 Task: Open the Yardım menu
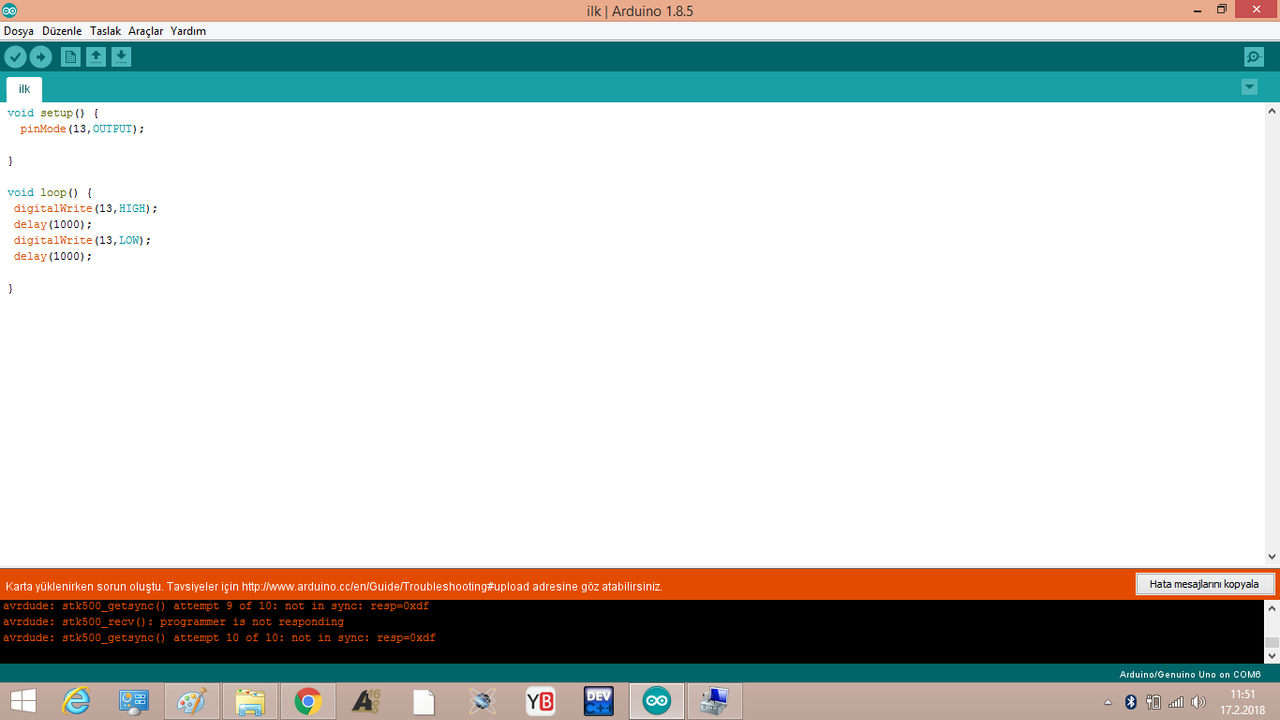(x=188, y=31)
